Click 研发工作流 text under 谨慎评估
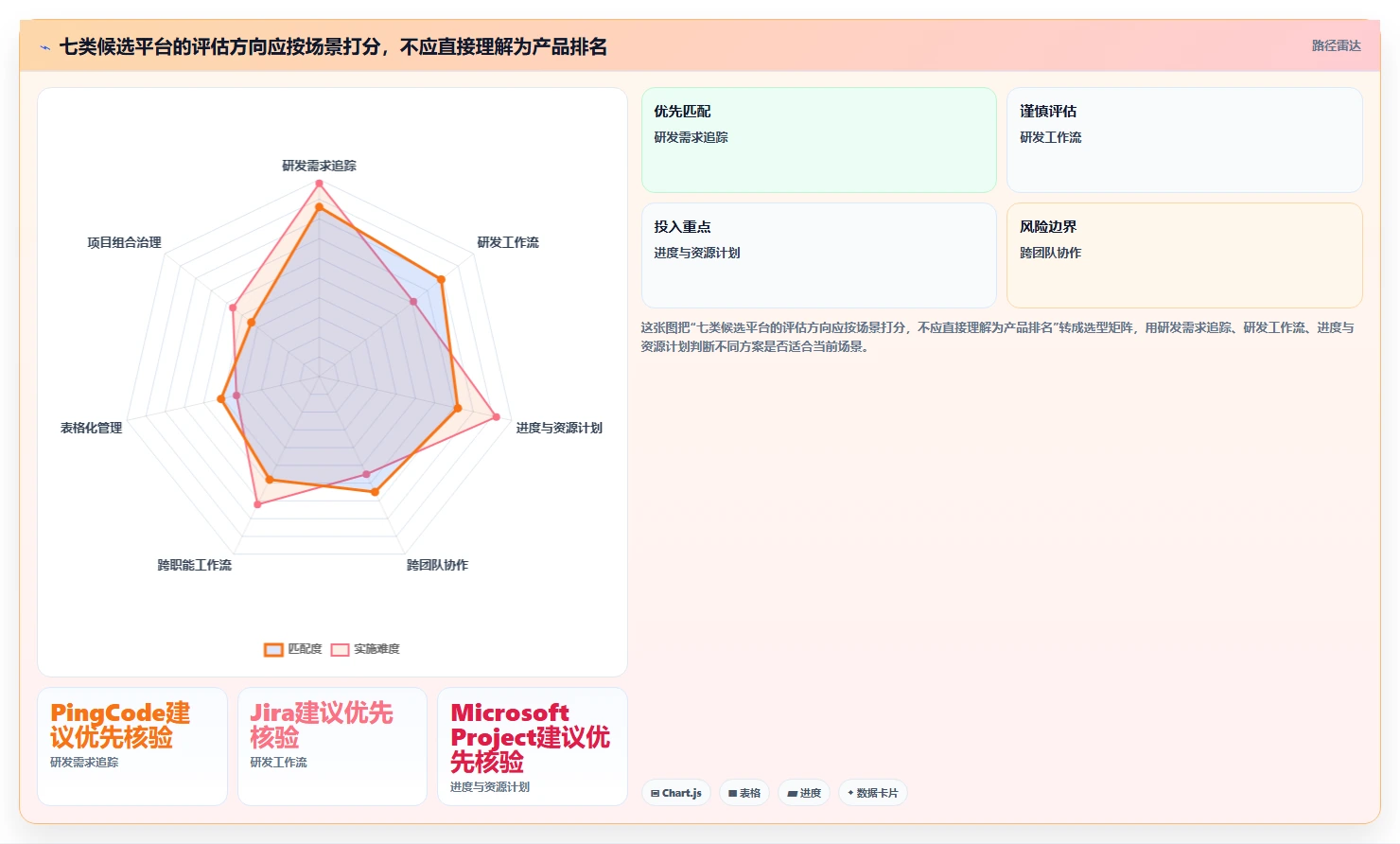 pyautogui.click(x=1050, y=137)
